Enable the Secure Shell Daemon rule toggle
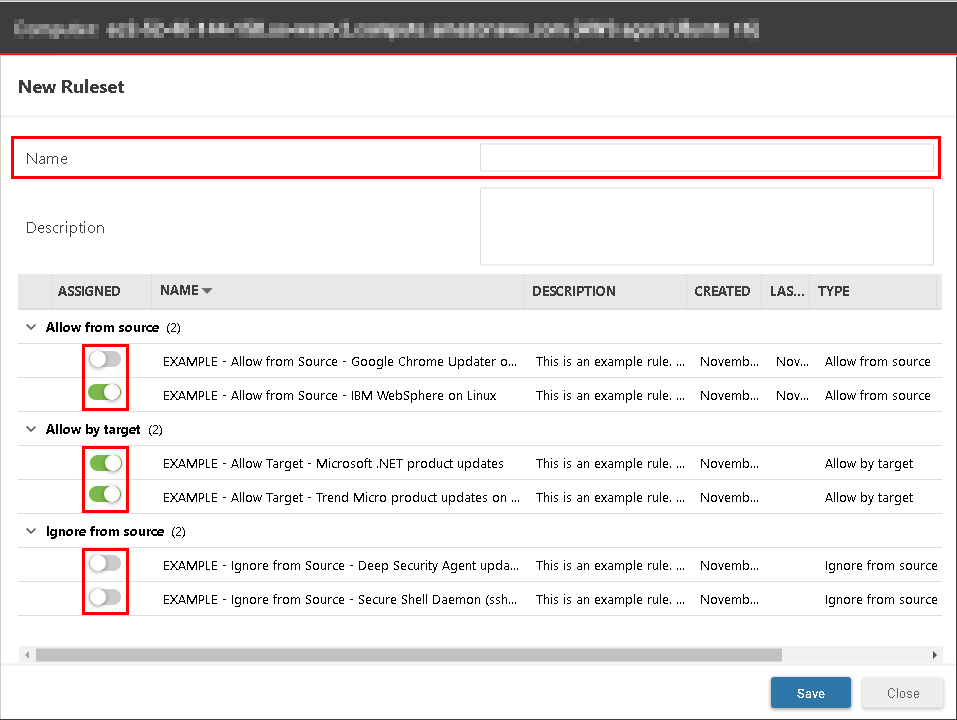 tap(105, 599)
